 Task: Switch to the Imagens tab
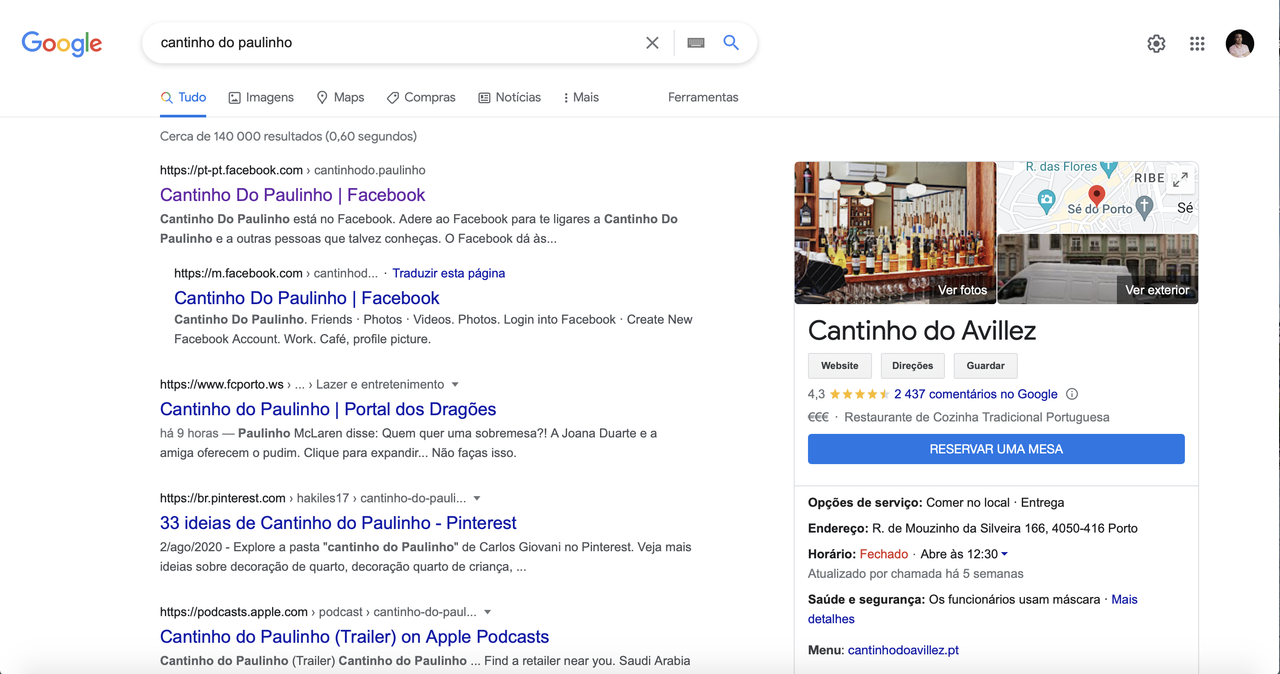click(261, 97)
